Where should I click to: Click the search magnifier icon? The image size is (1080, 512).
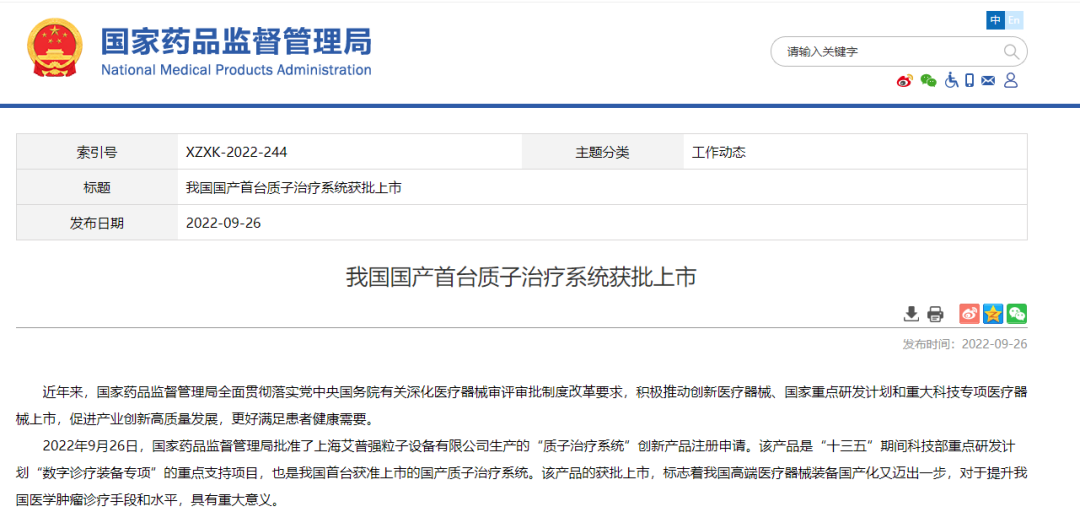point(1010,52)
